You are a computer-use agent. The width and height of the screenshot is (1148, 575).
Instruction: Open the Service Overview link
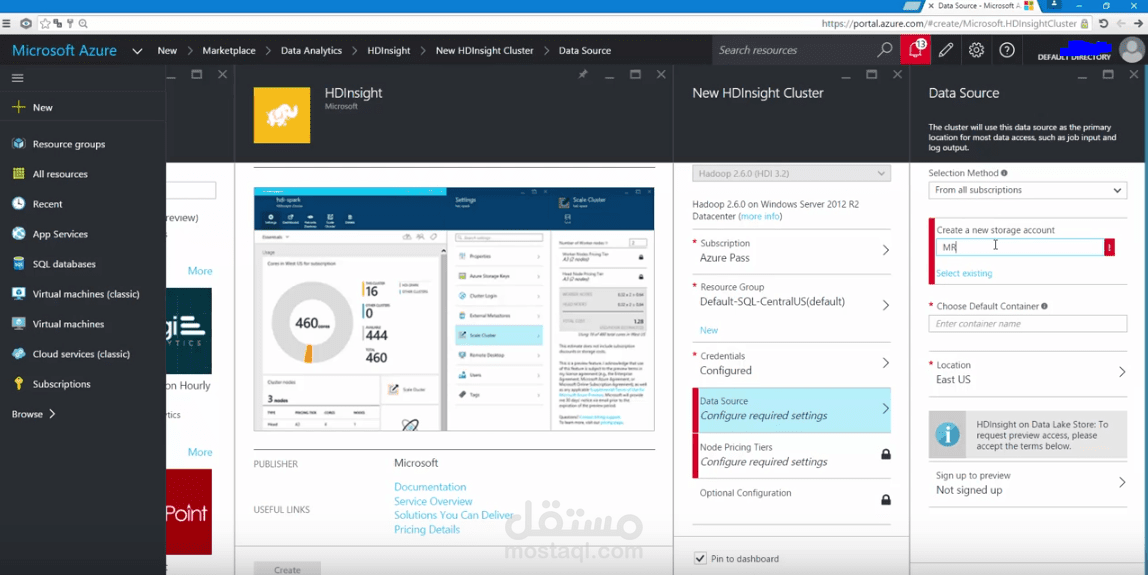[433, 501]
